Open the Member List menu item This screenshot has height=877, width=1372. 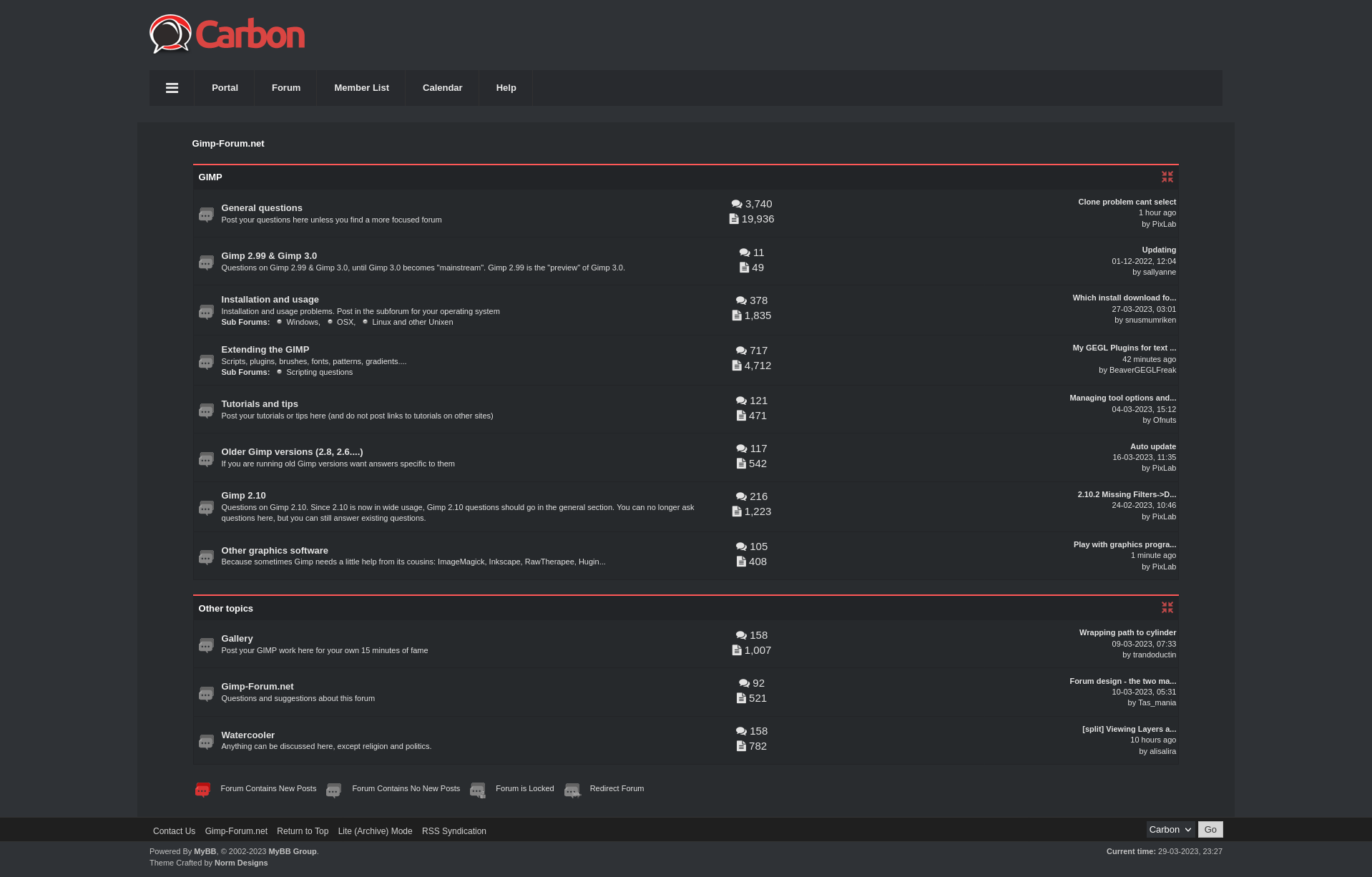[x=361, y=88]
